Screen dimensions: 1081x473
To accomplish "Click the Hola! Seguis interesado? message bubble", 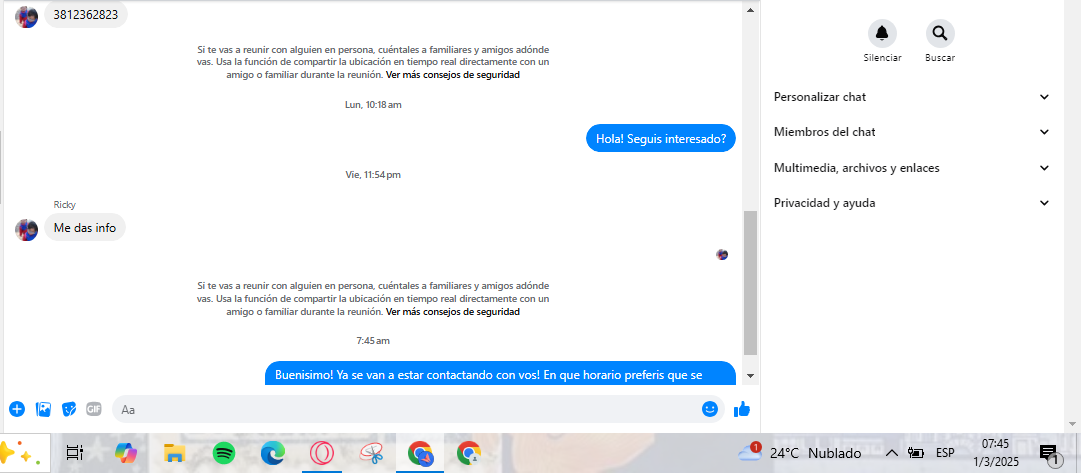I will tap(660, 139).
